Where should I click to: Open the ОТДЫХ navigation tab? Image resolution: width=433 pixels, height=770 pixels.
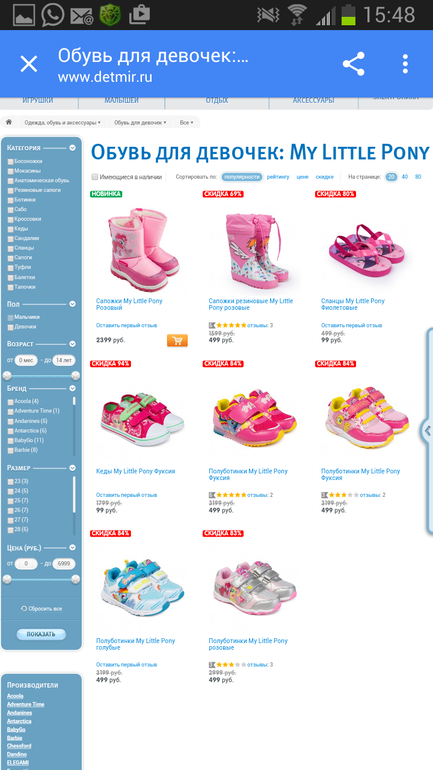pyautogui.click(x=217, y=101)
